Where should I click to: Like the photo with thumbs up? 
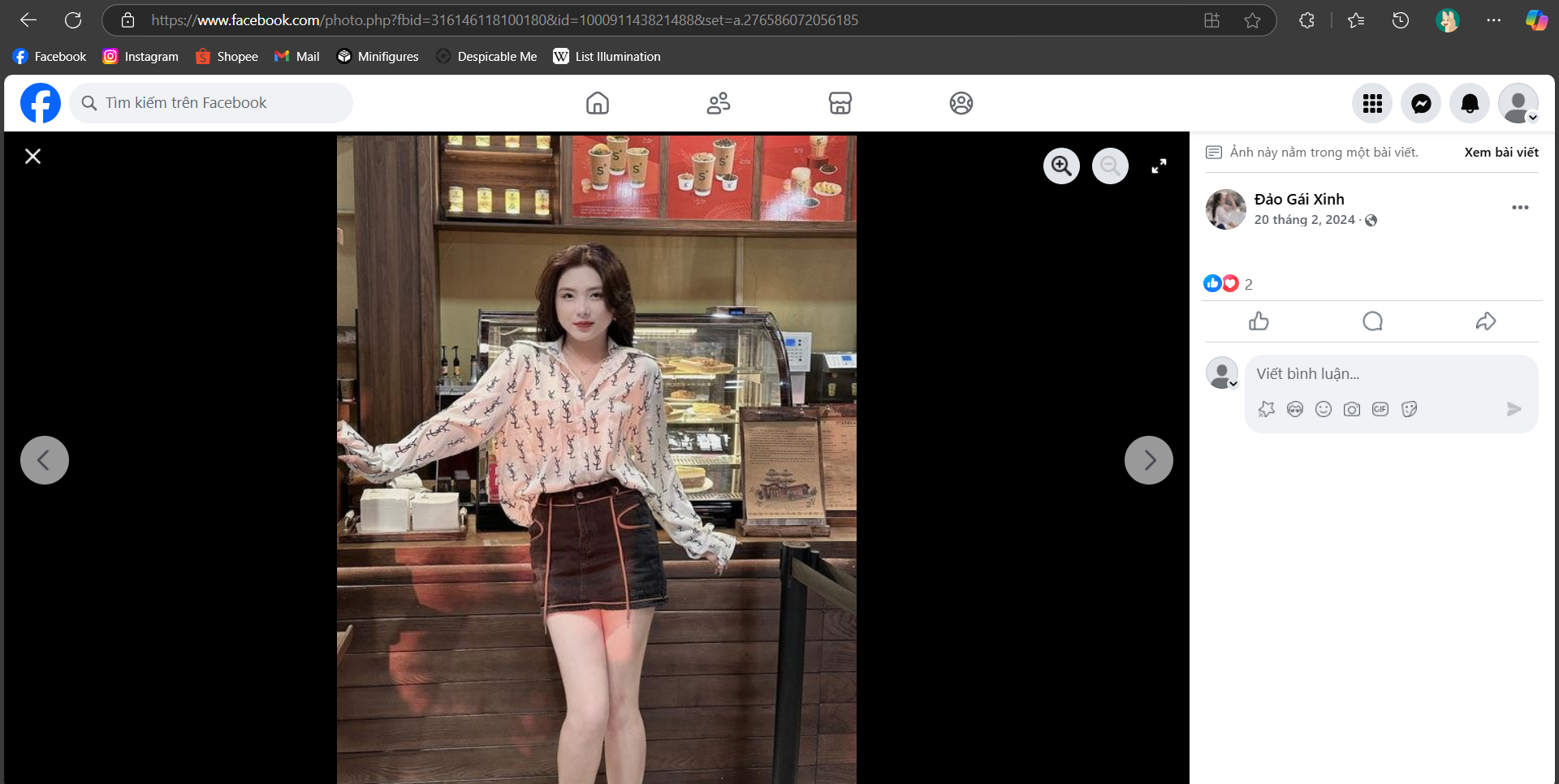coord(1259,321)
